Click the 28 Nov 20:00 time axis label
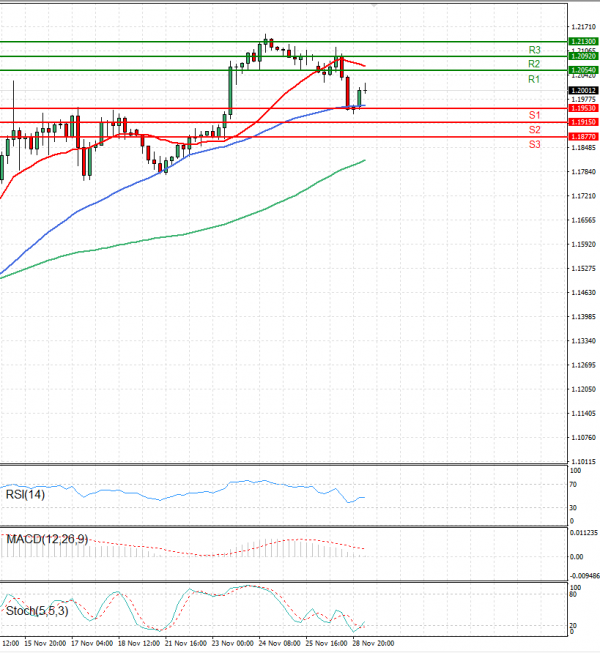The width and height of the screenshot is (600, 653). tap(373, 643)
